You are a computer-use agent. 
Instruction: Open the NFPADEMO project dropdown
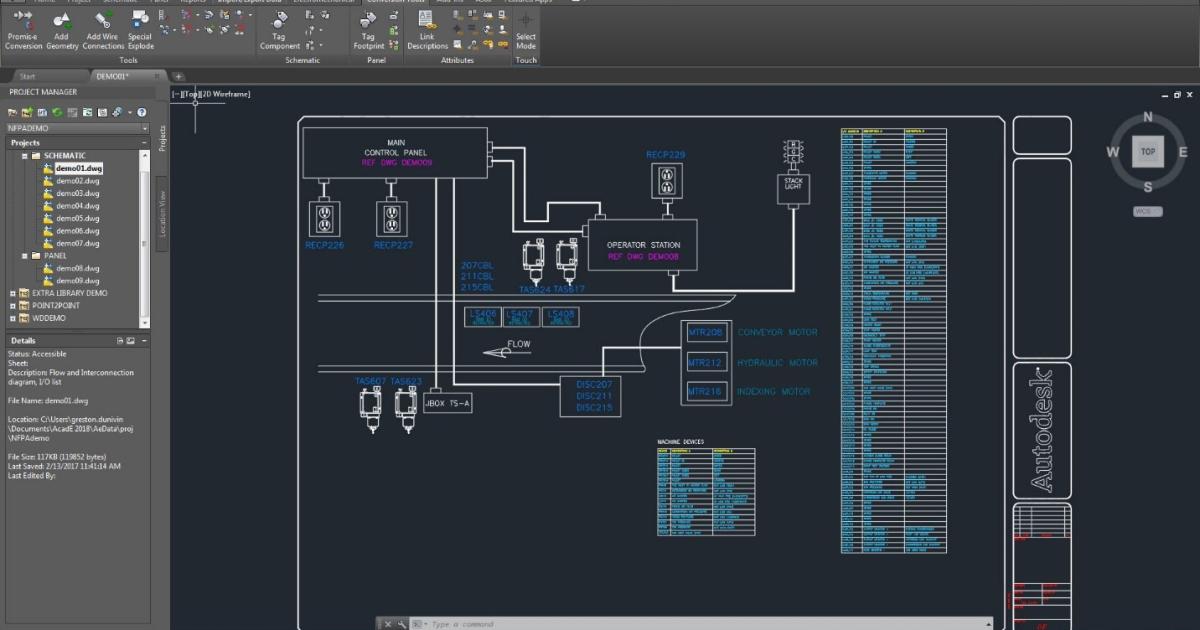(x=144, y=127)
